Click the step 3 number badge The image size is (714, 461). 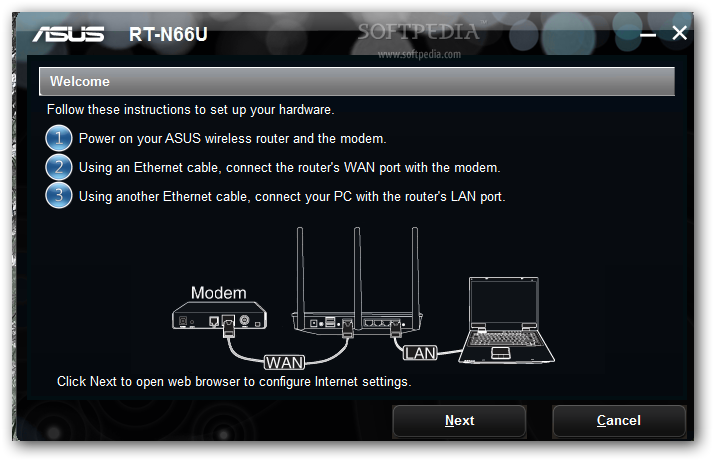click(x=59, y=195)
